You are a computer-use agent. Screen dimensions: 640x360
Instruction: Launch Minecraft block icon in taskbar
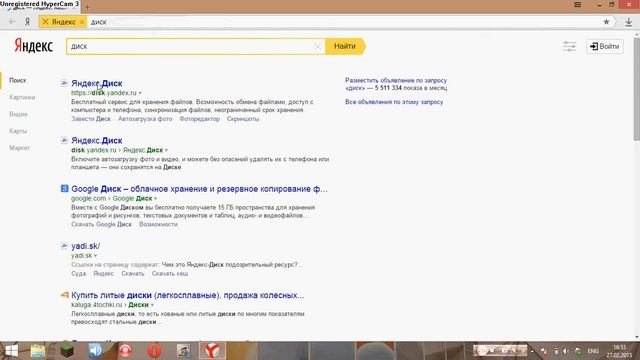coord(67,351)
